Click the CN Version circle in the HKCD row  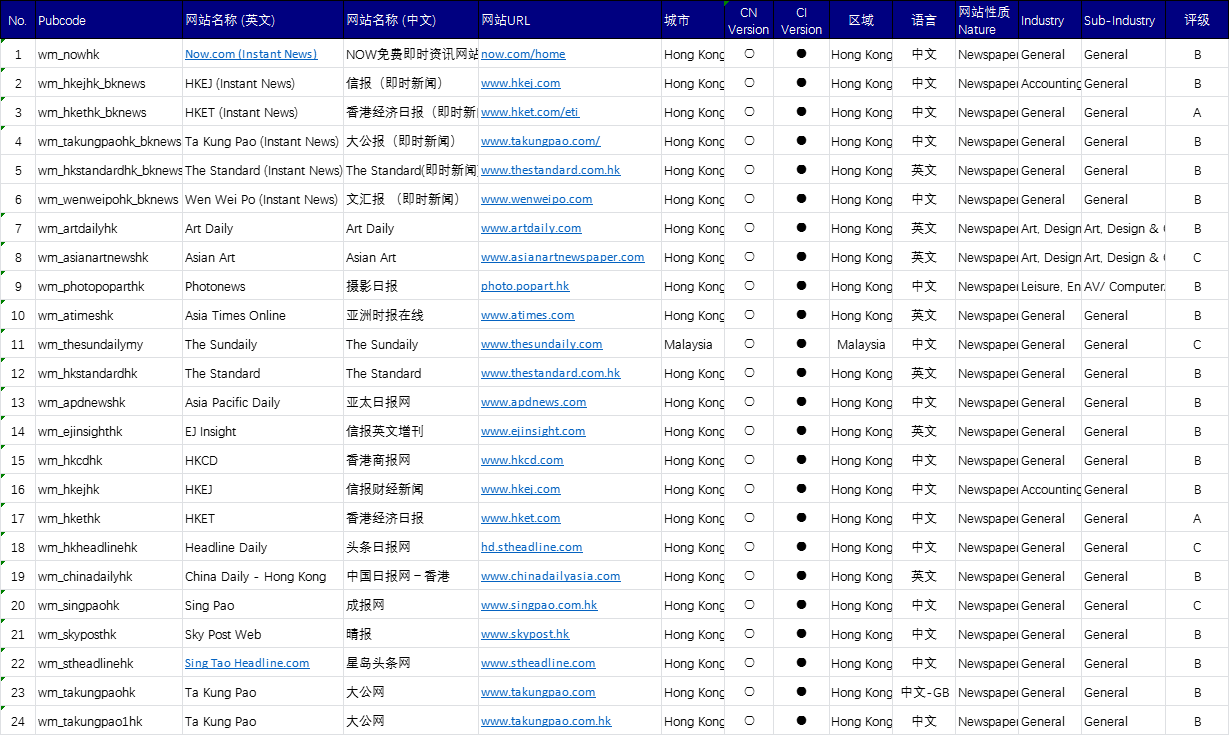click(749, 460)
